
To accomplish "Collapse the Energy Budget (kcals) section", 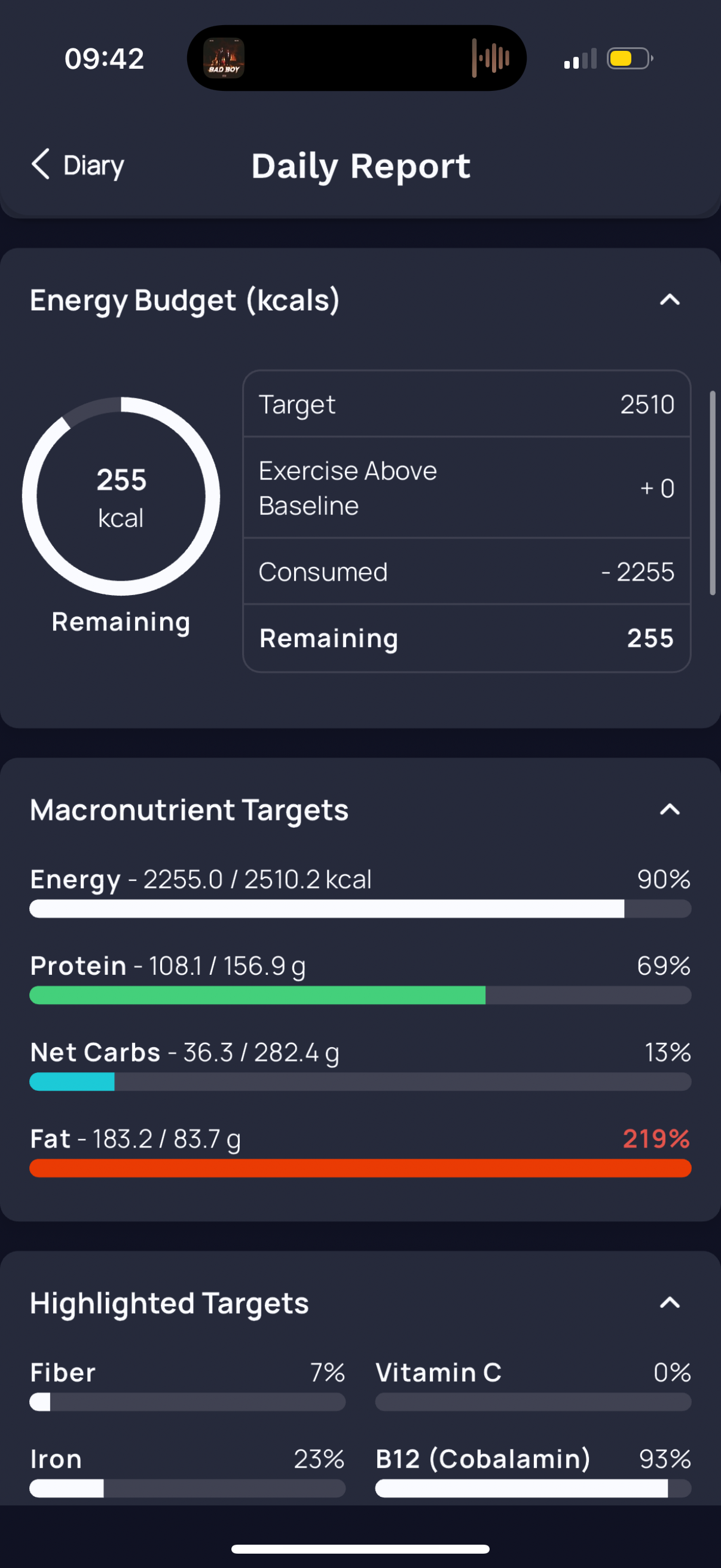I will click(x=670, y=300).
